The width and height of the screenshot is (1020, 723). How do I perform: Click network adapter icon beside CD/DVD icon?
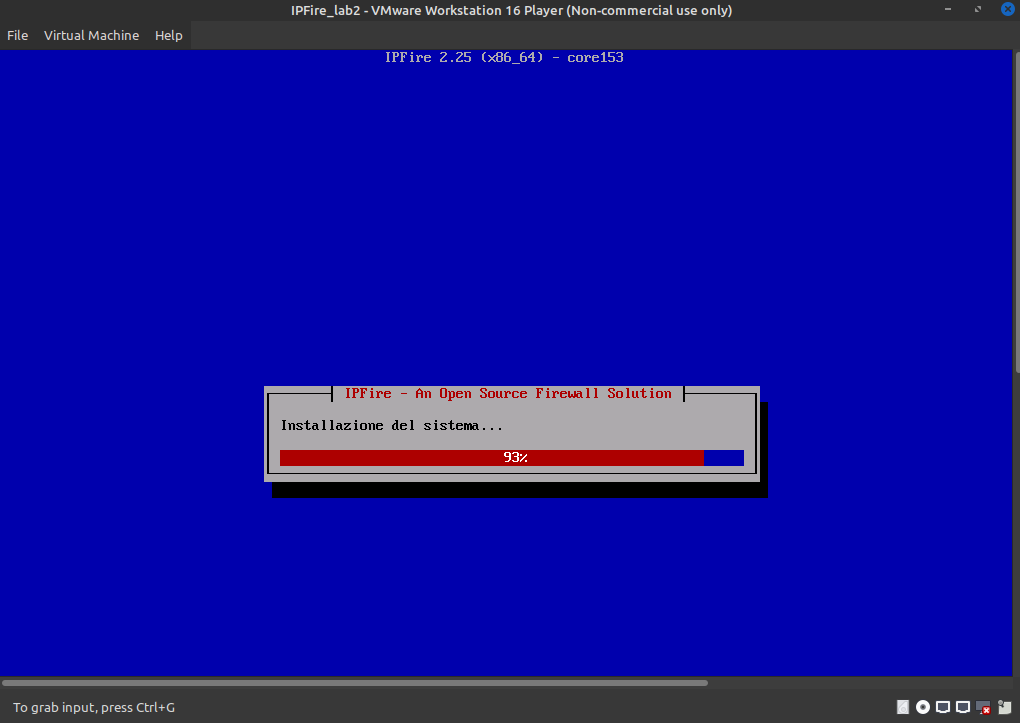pos(943,707)
